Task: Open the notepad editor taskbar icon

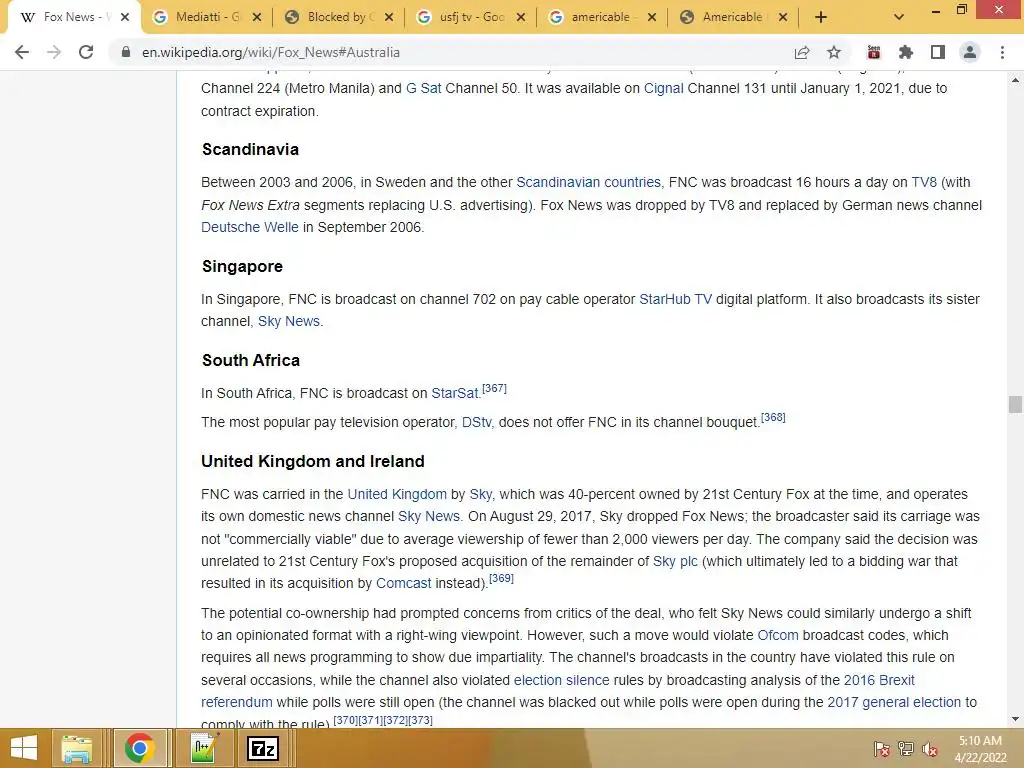Action: 203,748
